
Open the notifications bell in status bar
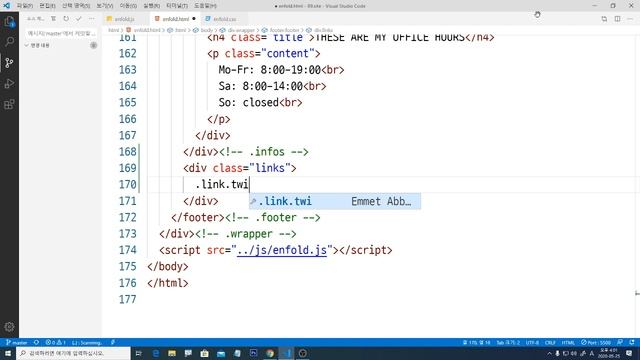coord(632,342)
